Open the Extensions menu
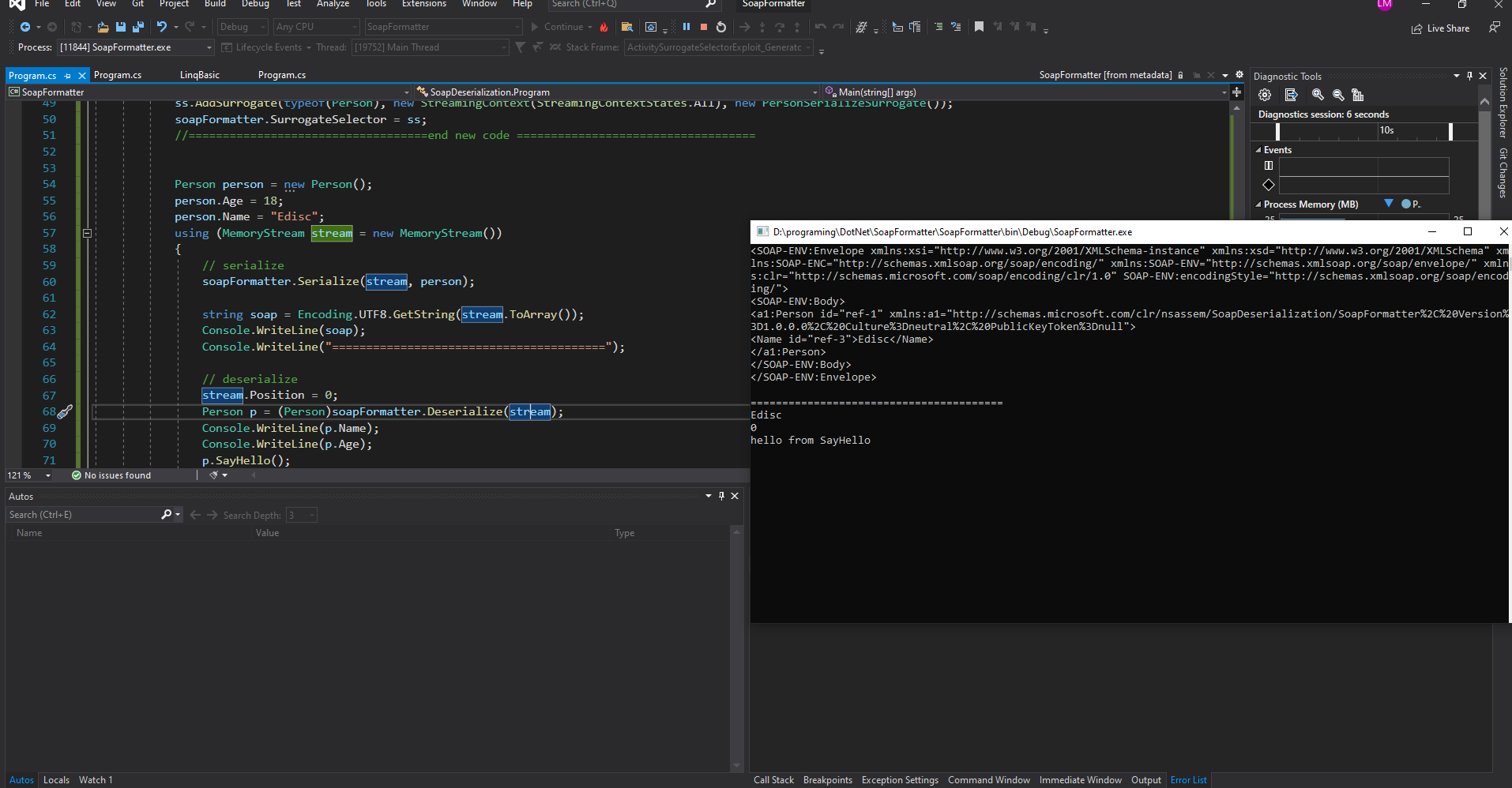The height and width of the screenshot is (788, 1512). (424, 4)
